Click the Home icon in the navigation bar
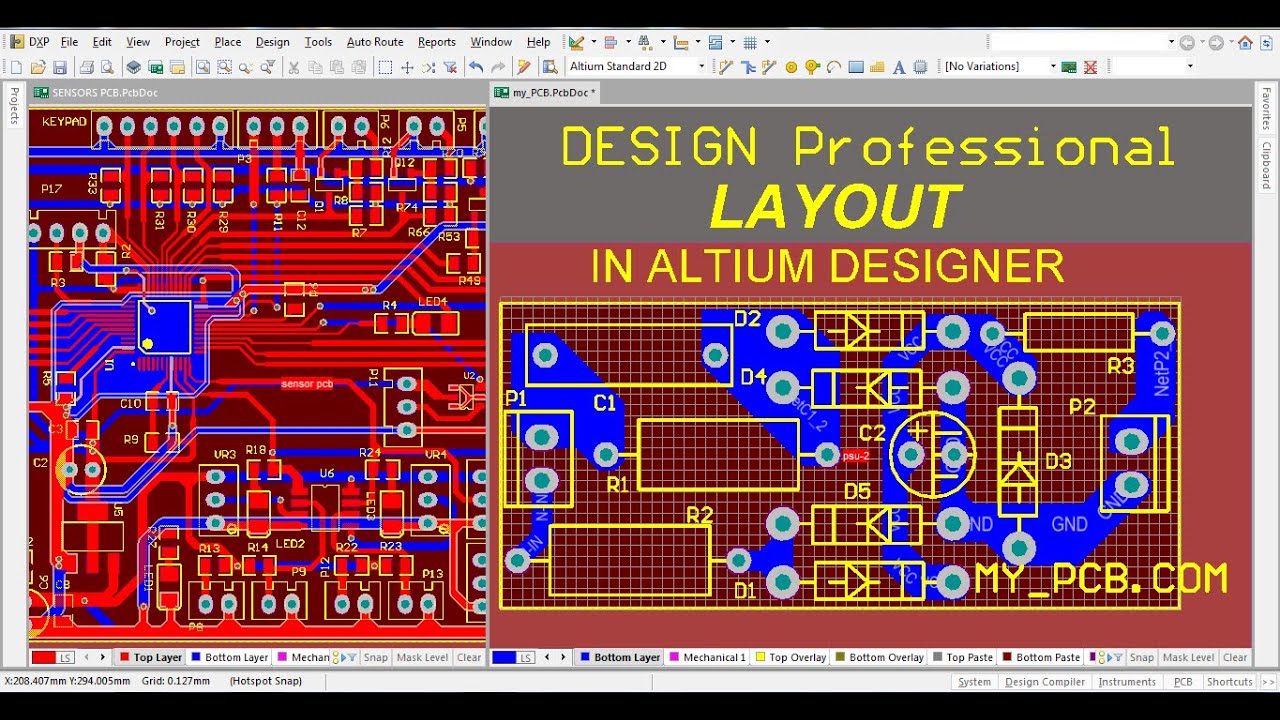 [x=1245, y=42]
